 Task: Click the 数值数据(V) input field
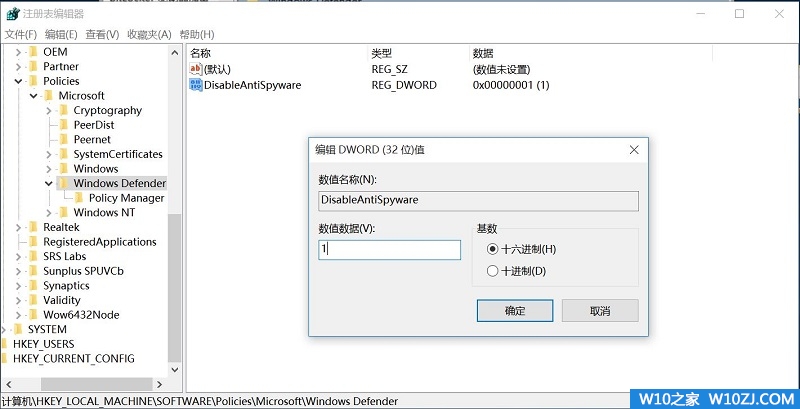pos(389,249)
